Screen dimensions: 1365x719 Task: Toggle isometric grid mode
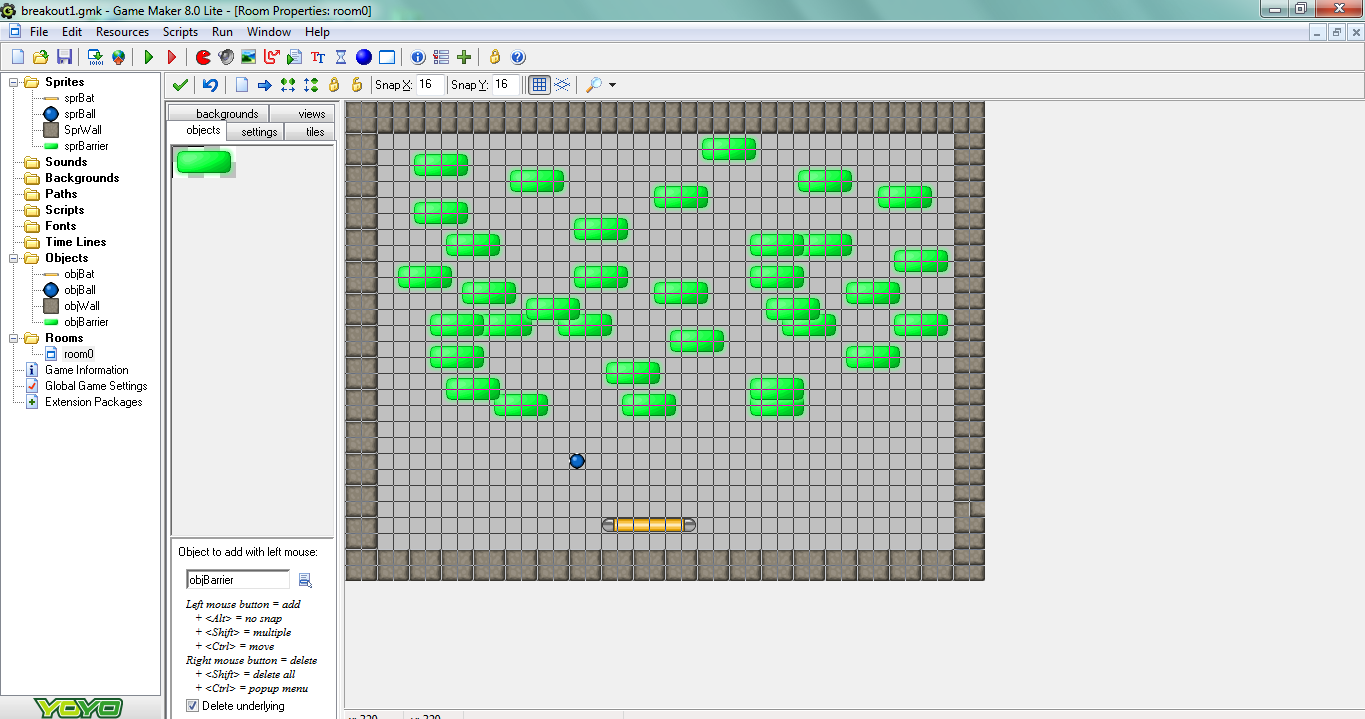point(563,85)
